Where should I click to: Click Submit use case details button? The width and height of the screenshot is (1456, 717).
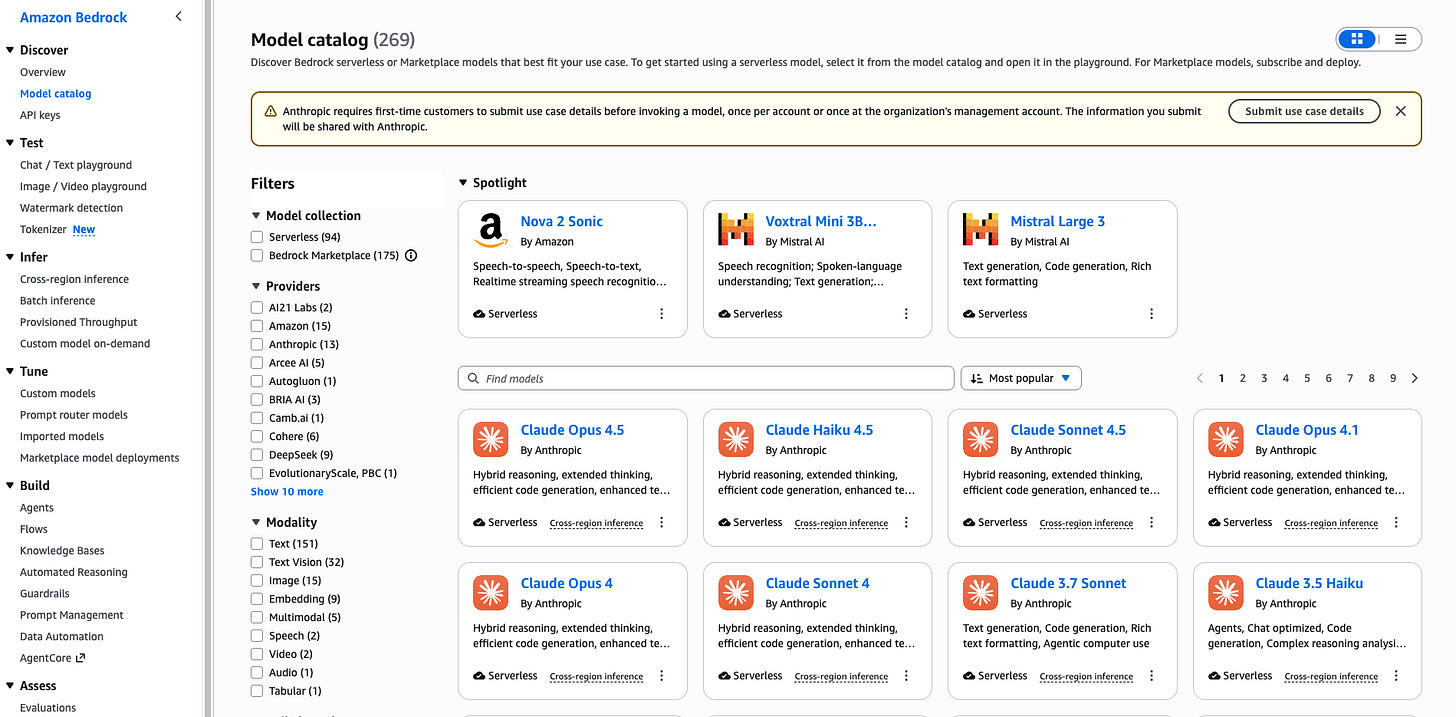click(x=1304, y=111)
